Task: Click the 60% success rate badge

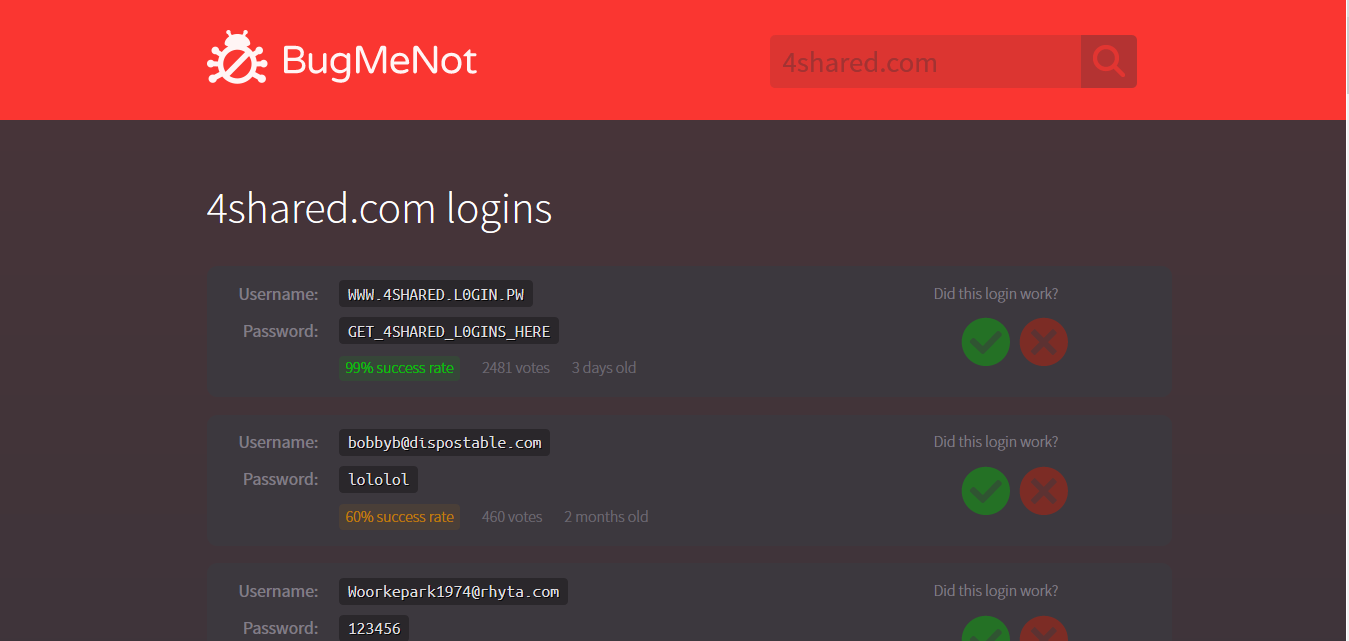Action: 399,517
